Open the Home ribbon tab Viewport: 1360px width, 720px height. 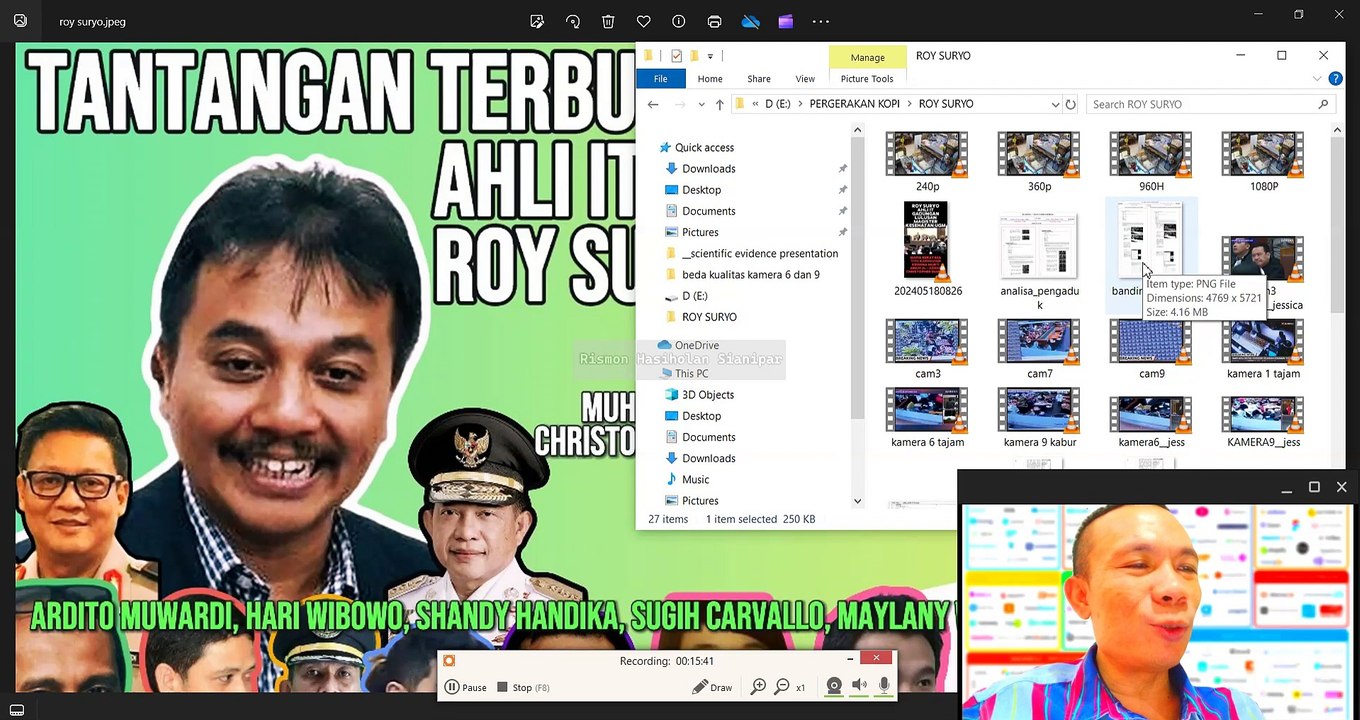point(710,79)
